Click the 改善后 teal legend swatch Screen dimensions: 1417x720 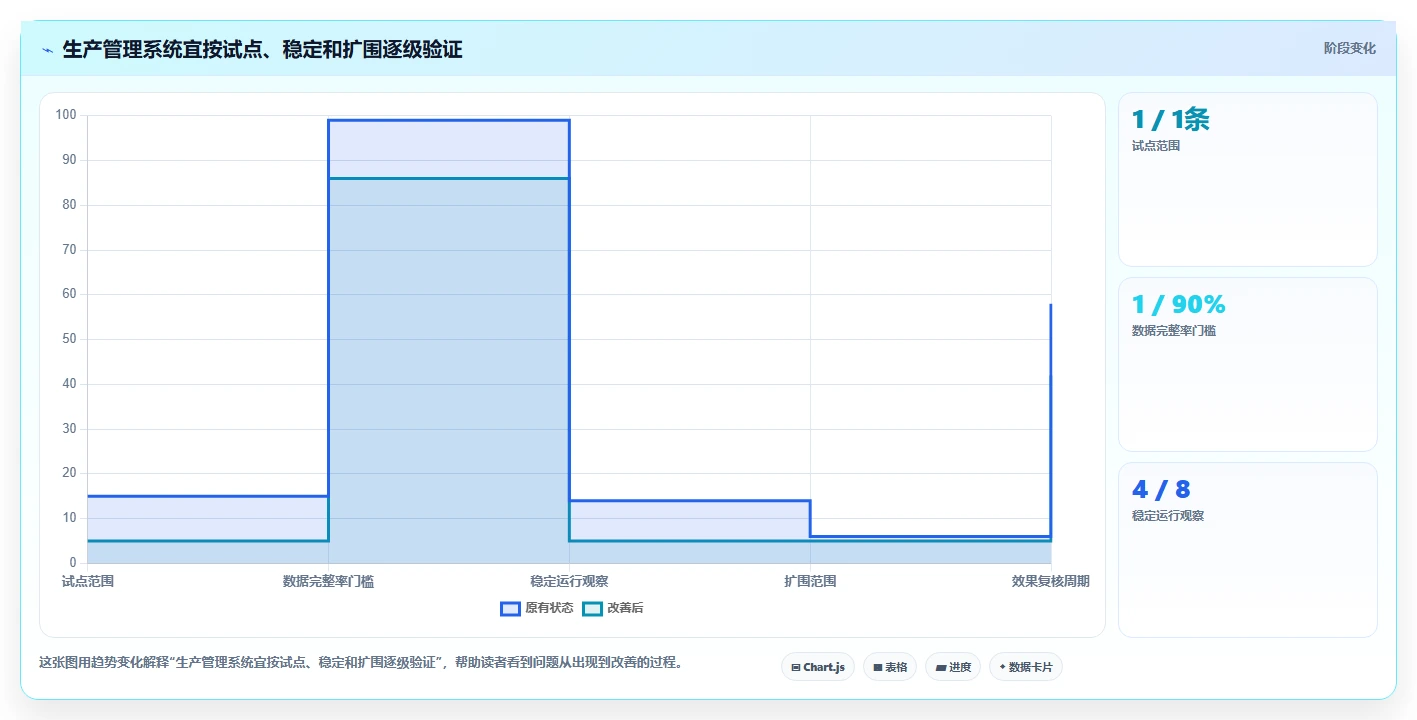[592, 608]
